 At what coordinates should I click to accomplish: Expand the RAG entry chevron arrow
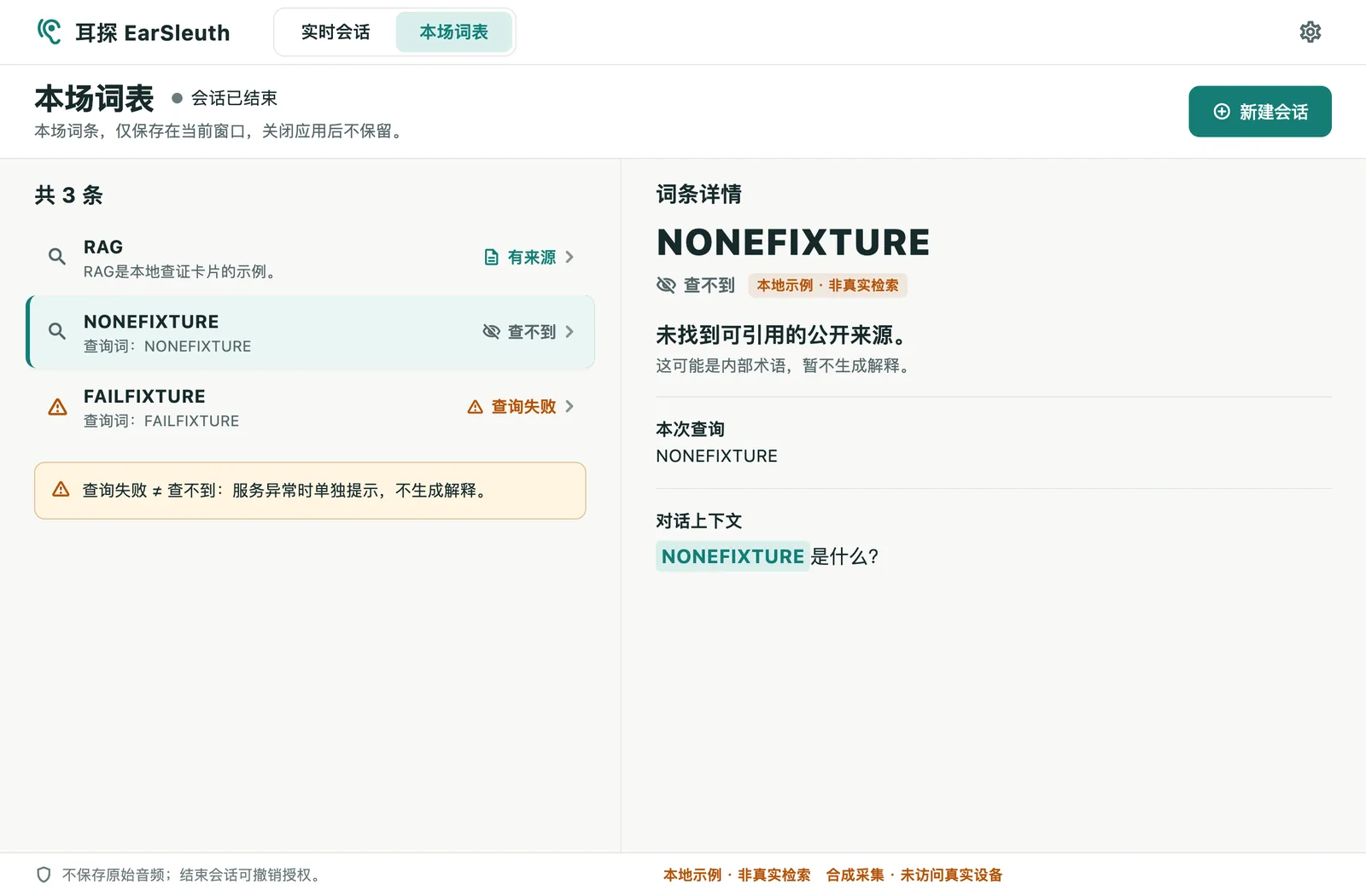[569, 257]
